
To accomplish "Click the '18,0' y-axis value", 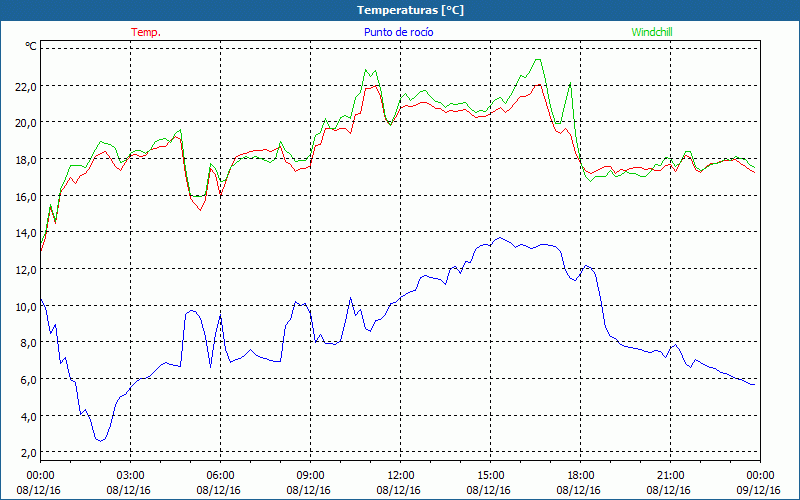I will pyautogui.click(x=26, y=160).
